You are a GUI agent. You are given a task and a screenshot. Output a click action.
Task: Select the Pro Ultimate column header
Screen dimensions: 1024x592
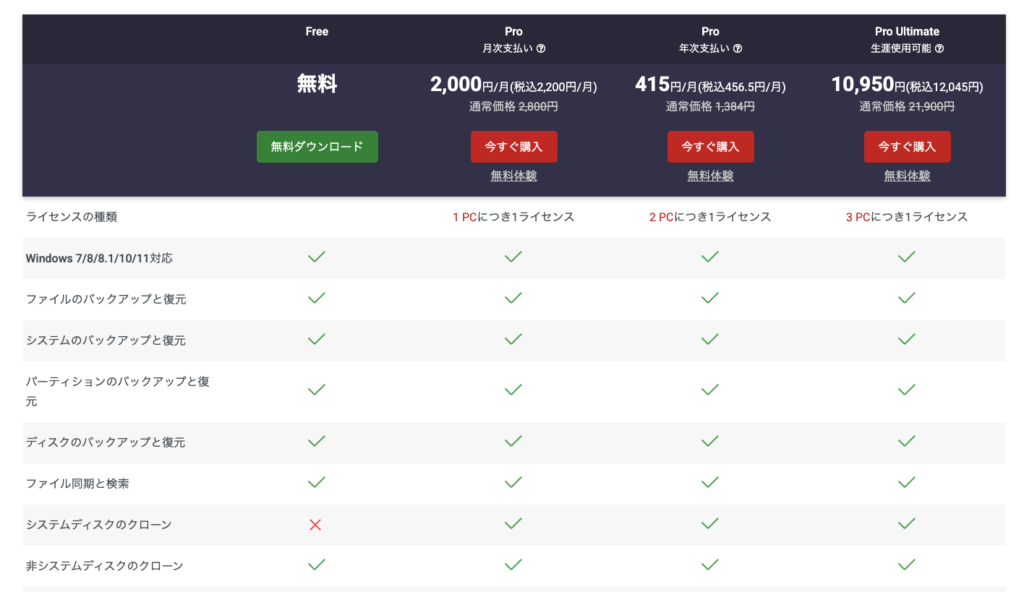(x=906, y=31)
